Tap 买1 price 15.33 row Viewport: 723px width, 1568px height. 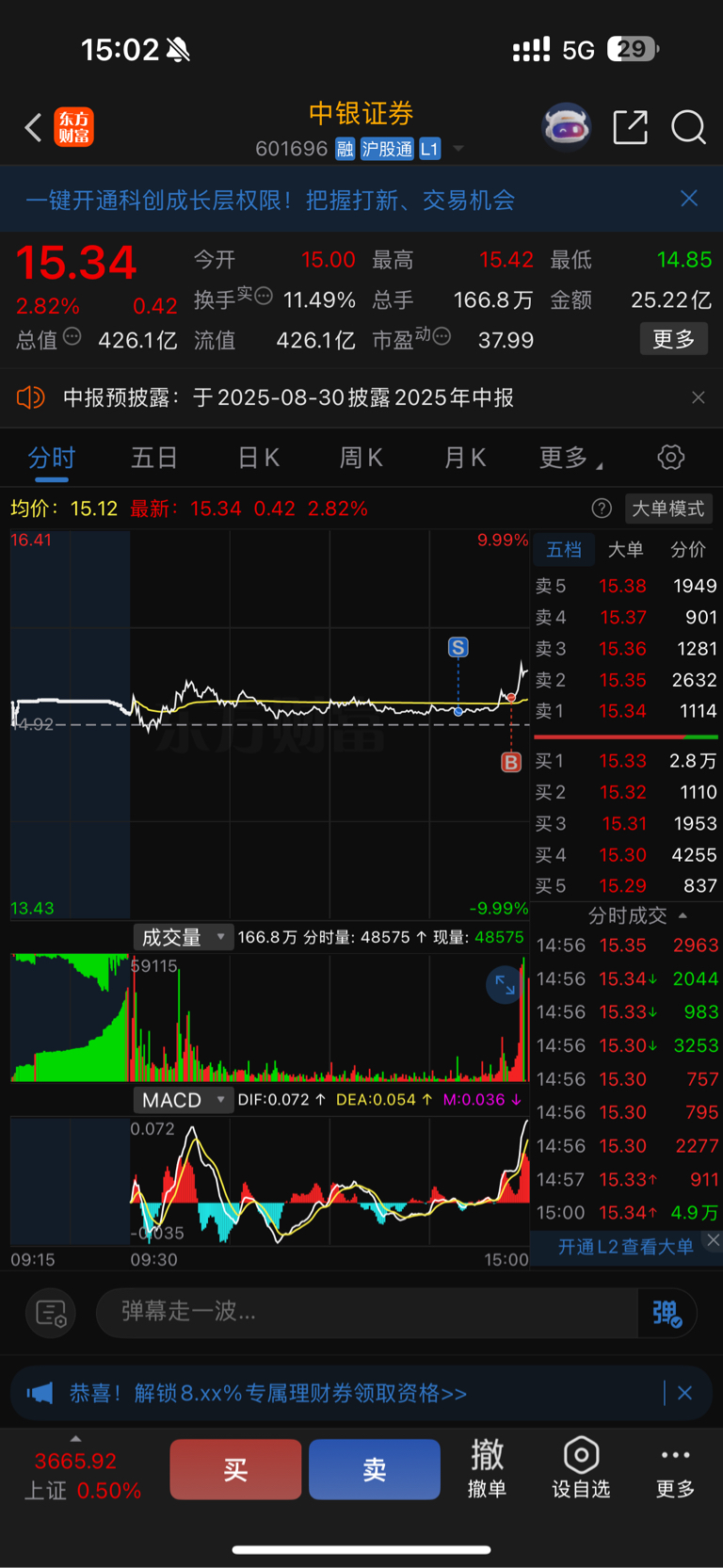click(x=626, y=761)
